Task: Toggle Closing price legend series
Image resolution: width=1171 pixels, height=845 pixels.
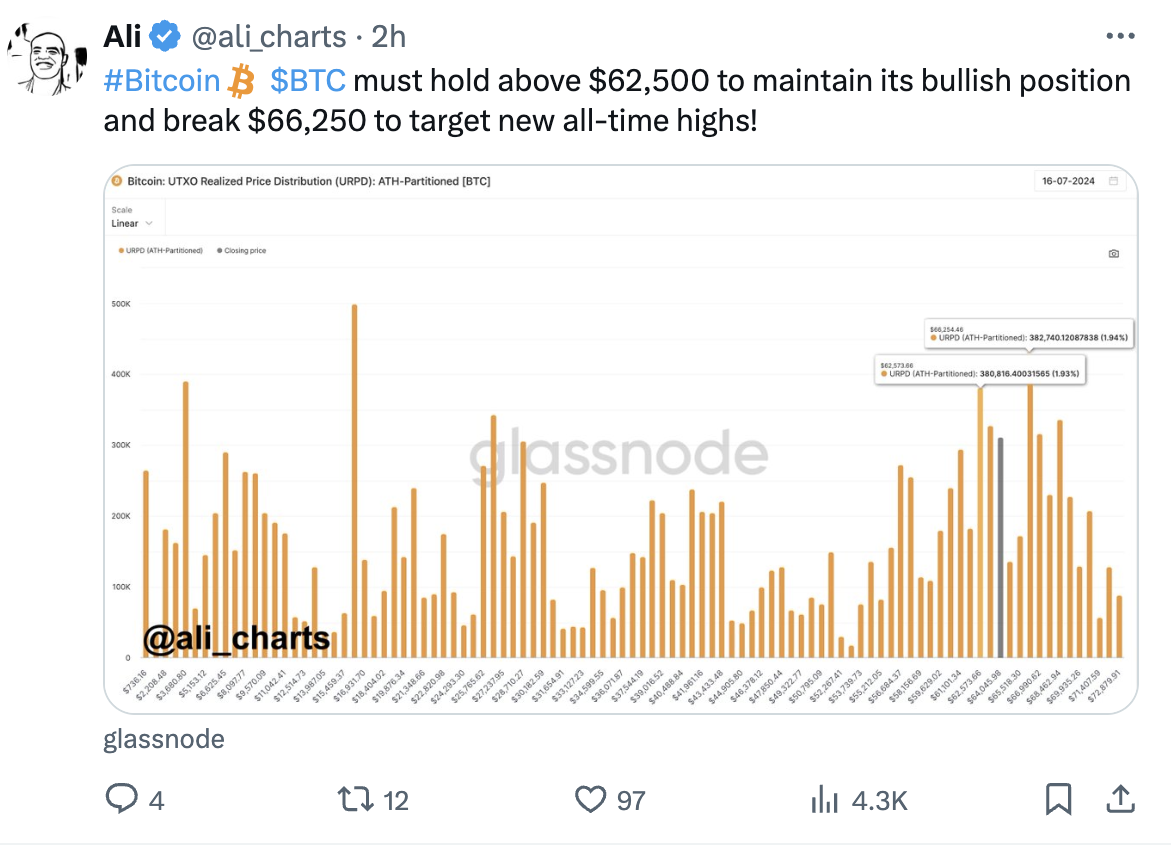Action: pos(241,251)
